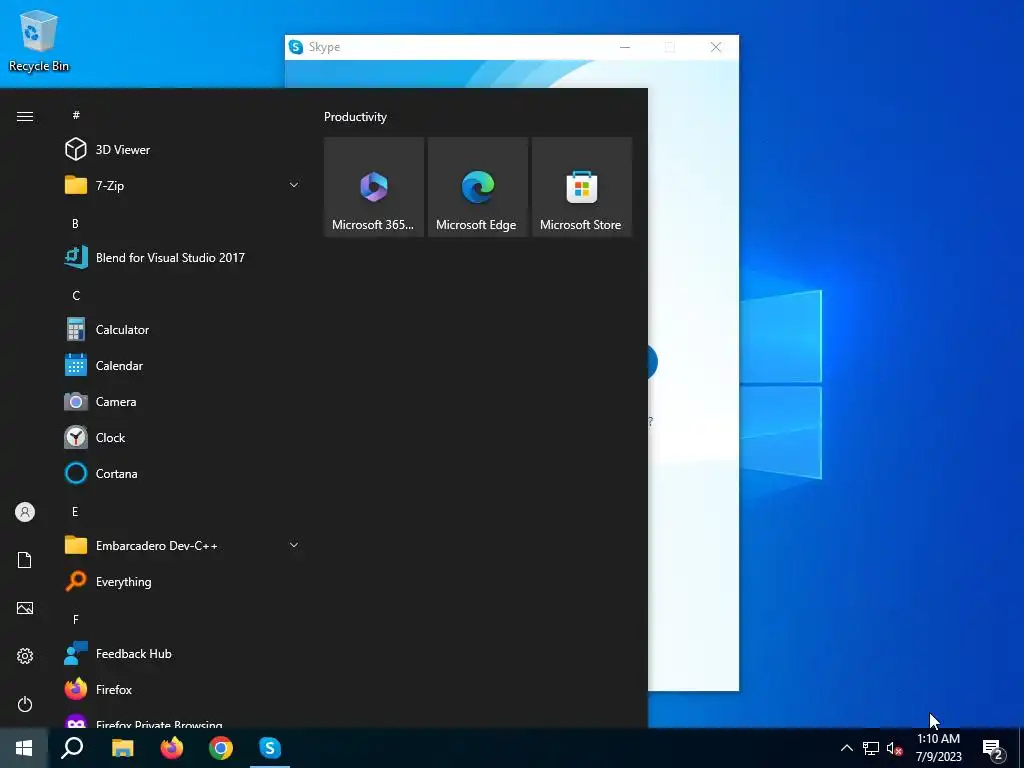Open the Microsoft 365 tile
The height and width of the screenshot is (768, 1024).
[x=374, y=187]
